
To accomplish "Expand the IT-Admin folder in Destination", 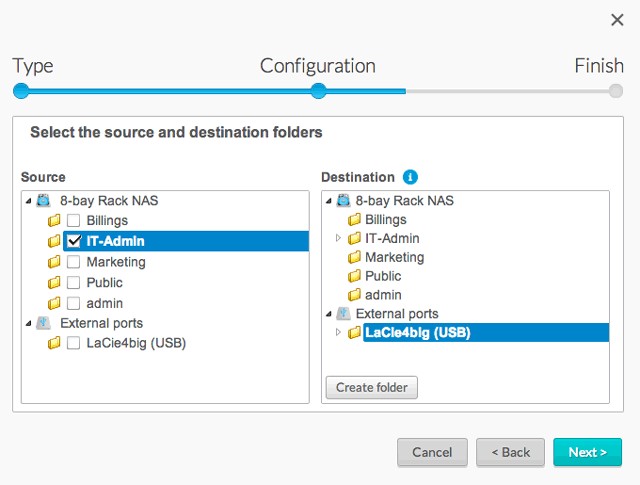I will click(x=339, y=239).
